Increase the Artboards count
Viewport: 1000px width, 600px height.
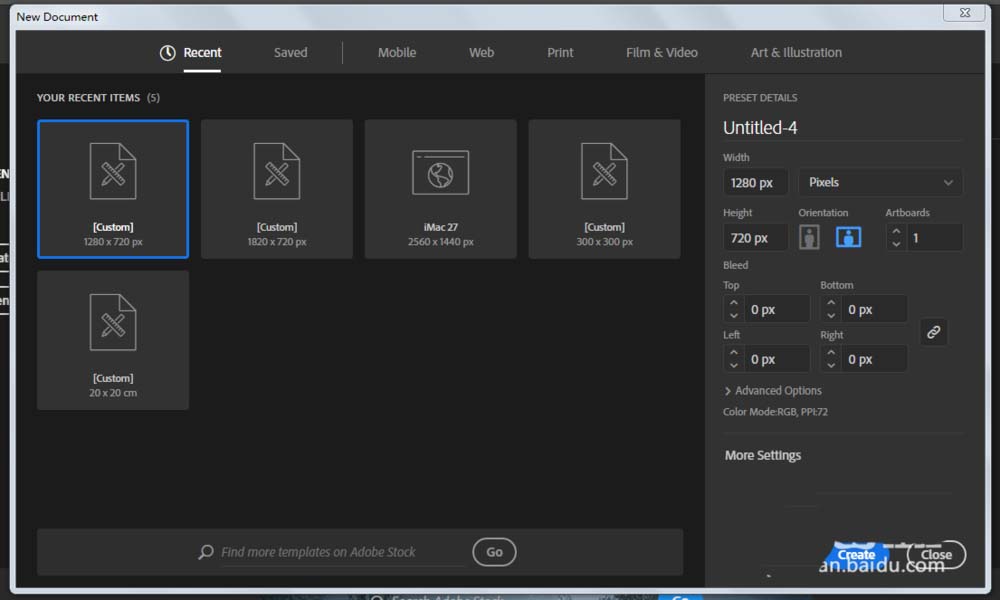pyautogui.click(x=896, y=231)
